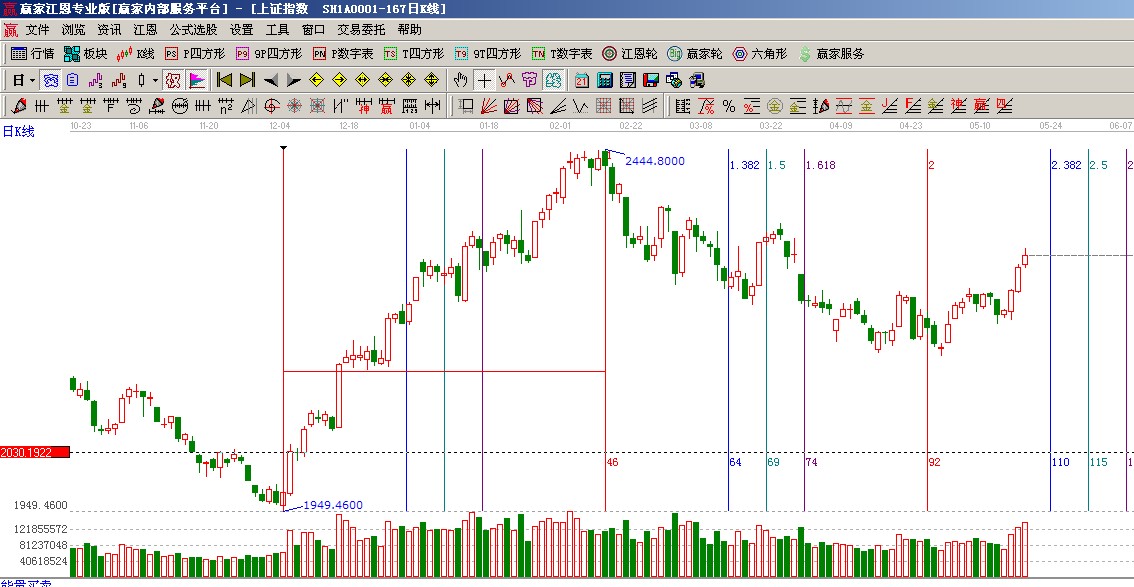
Task: Click the red 2030.1922 price label
Action: [x=35, y=453]
